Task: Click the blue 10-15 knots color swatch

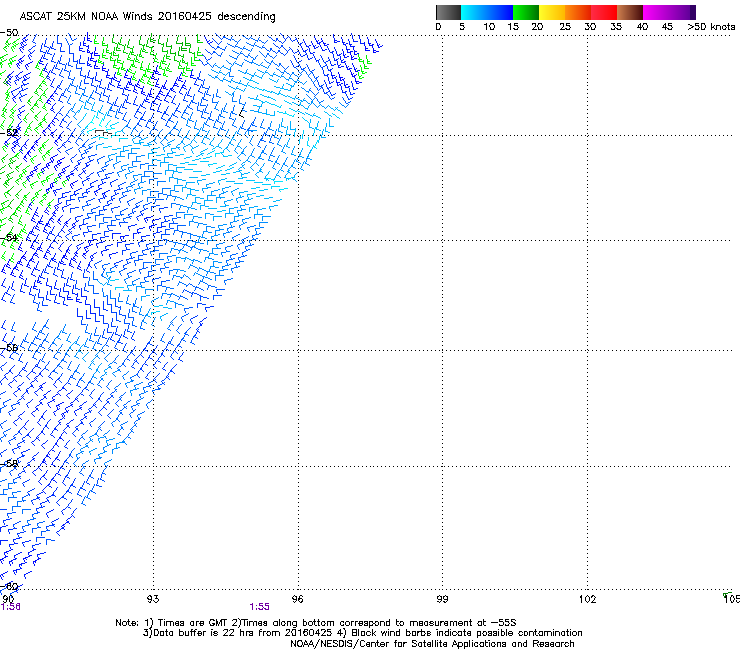Action: click(x=500, y=12)
